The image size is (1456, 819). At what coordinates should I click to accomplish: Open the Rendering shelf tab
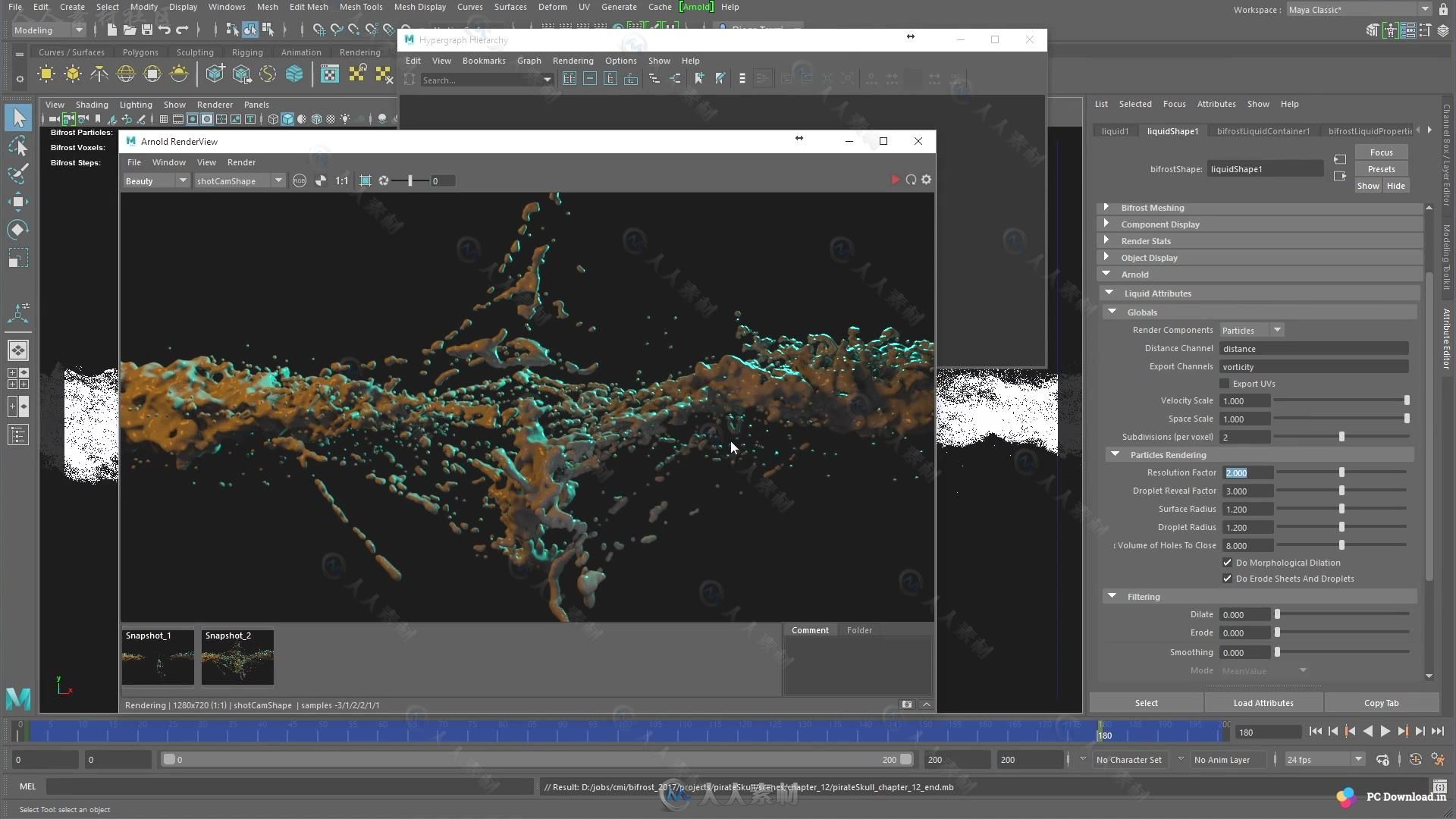pyautogui.click(x=360, y=52)
